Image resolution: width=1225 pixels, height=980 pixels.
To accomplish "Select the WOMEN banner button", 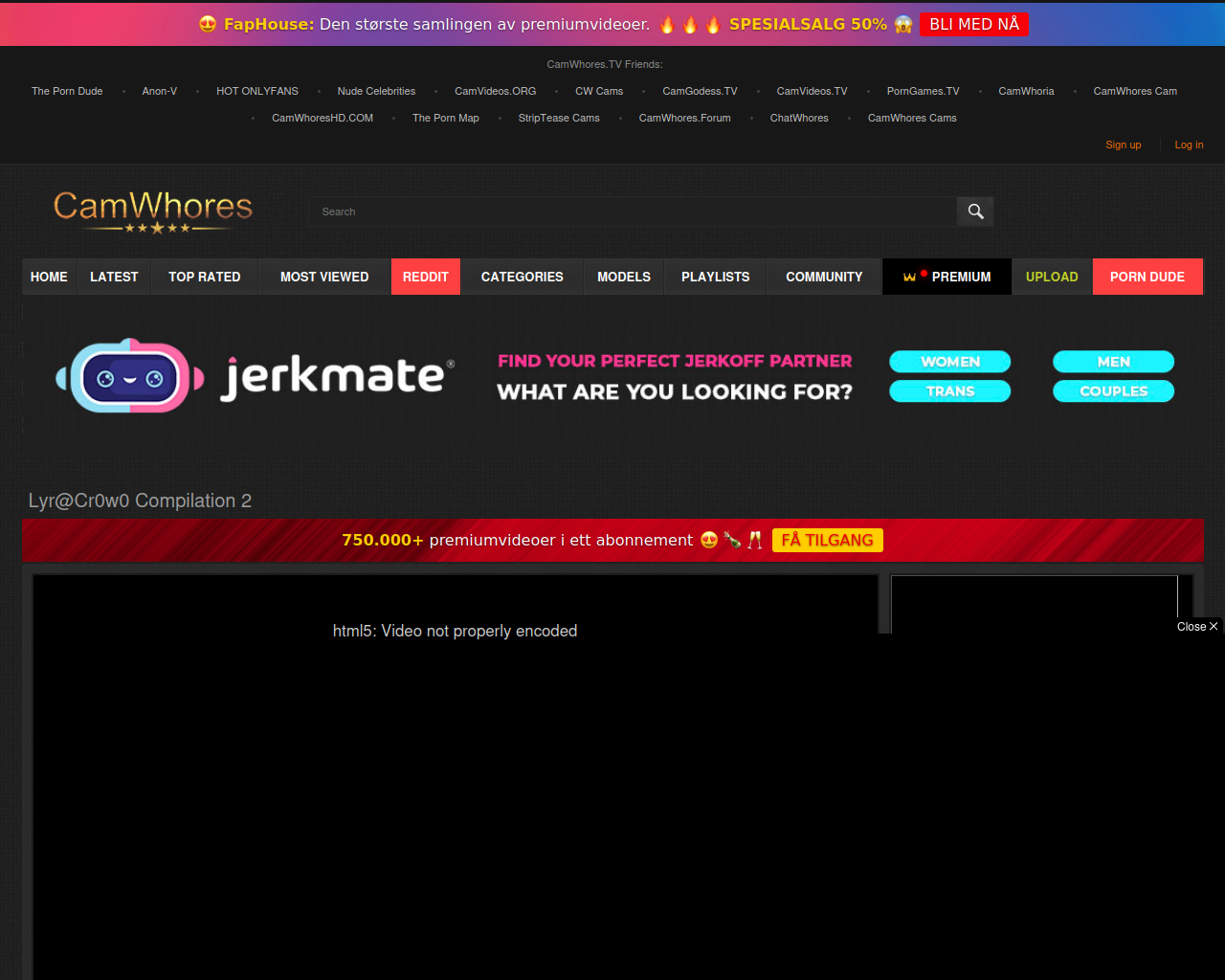I will pos(950,362).
